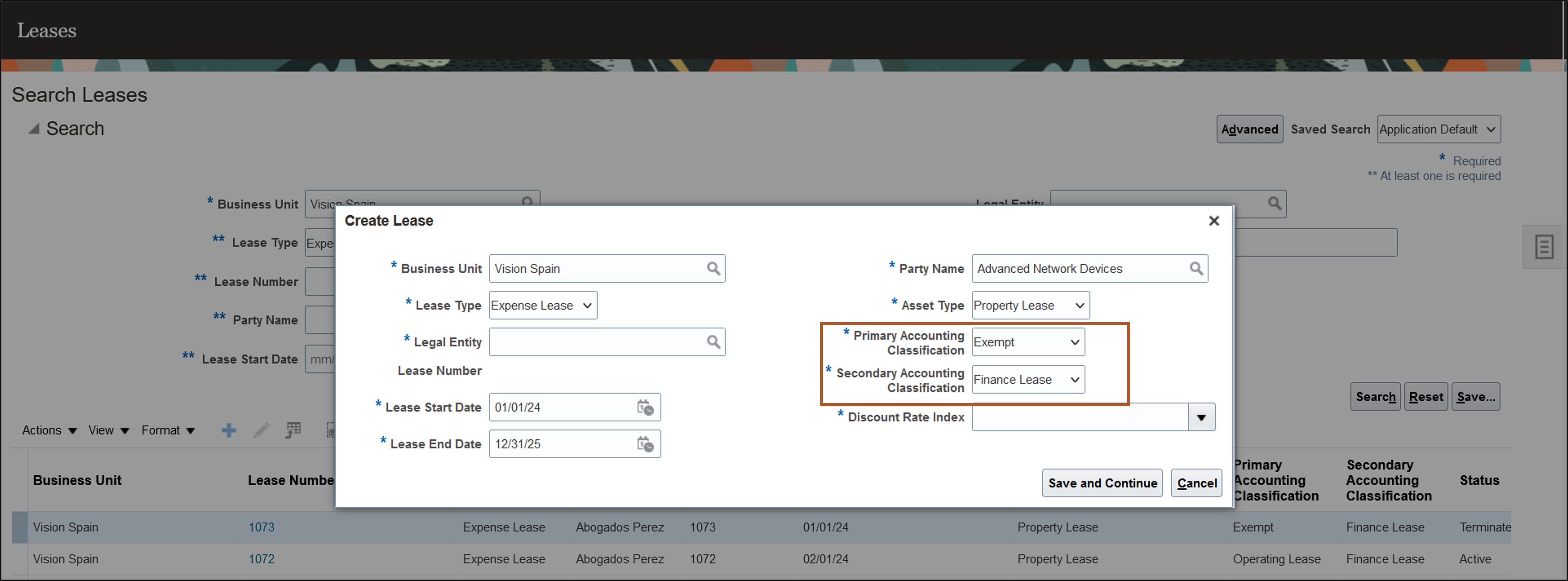Click the plus Create lease icon
This screenshot has height=581, width=1568.
(229, 431)
